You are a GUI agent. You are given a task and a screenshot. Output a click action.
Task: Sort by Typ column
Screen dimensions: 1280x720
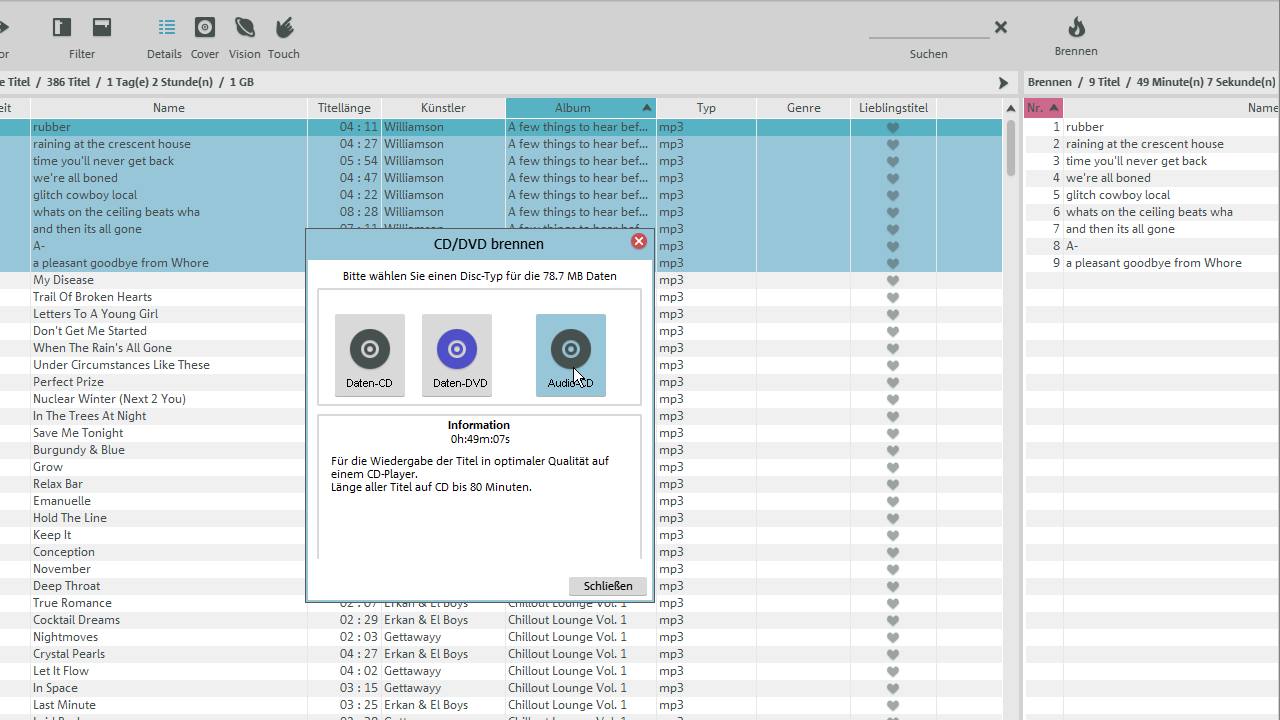706,107
